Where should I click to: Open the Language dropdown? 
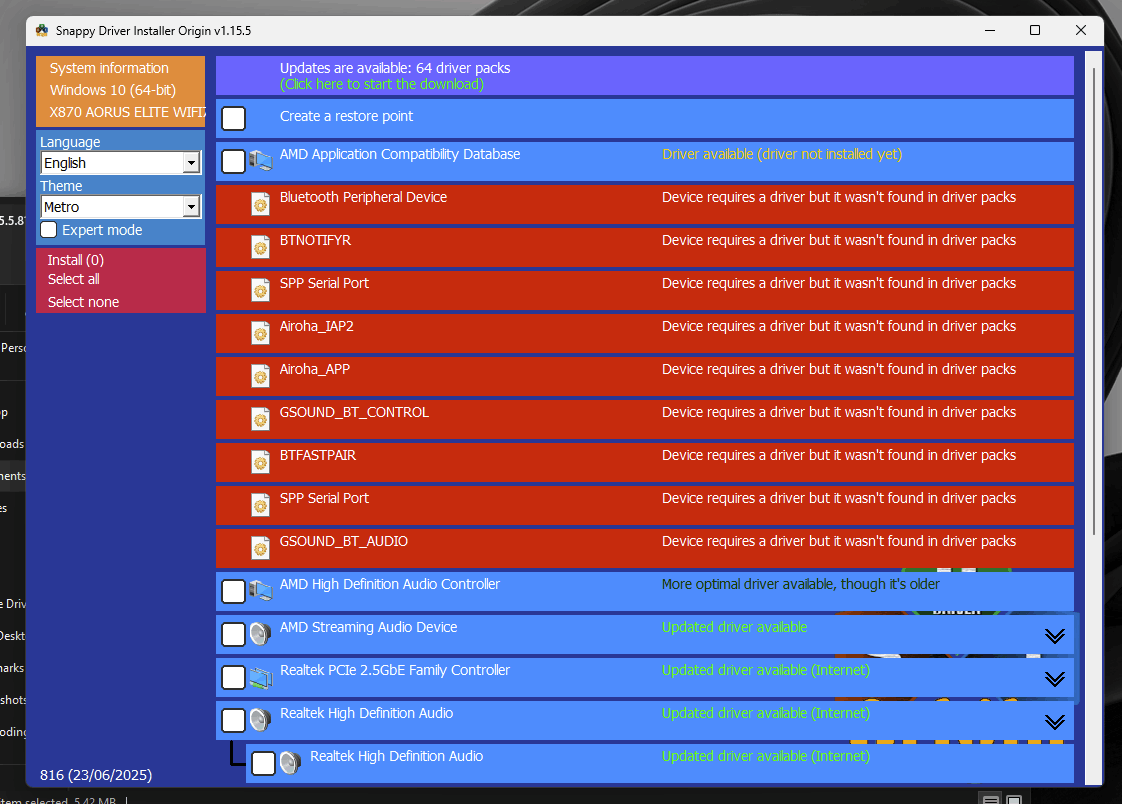(193, 162)
